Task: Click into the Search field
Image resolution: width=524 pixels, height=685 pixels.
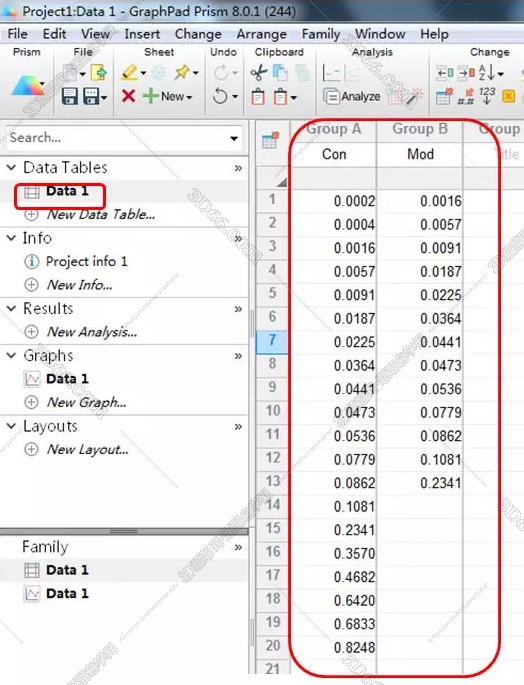Action: pyautogui.click(x=117, y=138)
